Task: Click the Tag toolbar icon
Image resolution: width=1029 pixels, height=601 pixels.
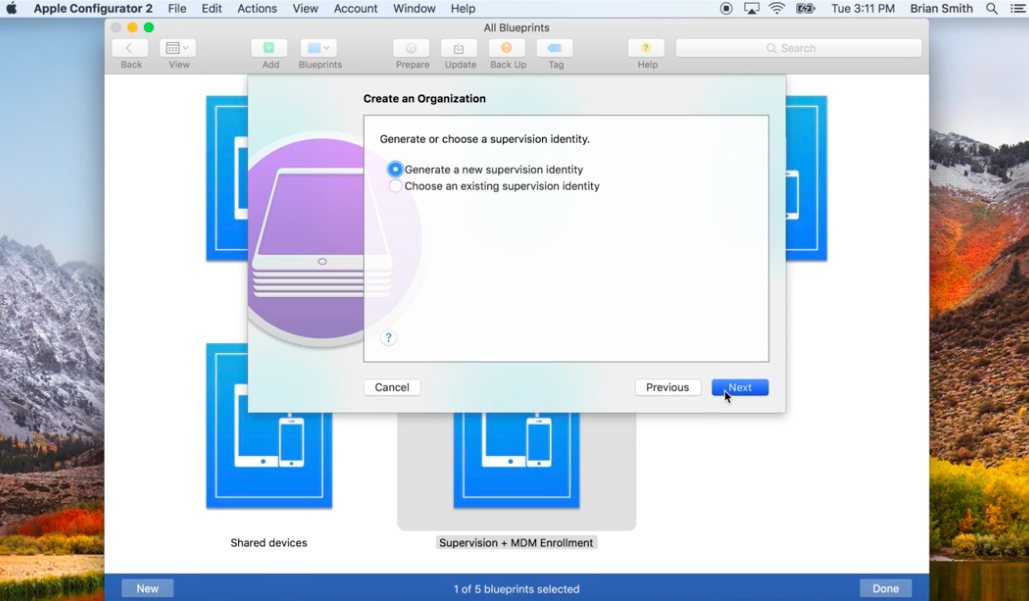Action: [x=555, y=48]
